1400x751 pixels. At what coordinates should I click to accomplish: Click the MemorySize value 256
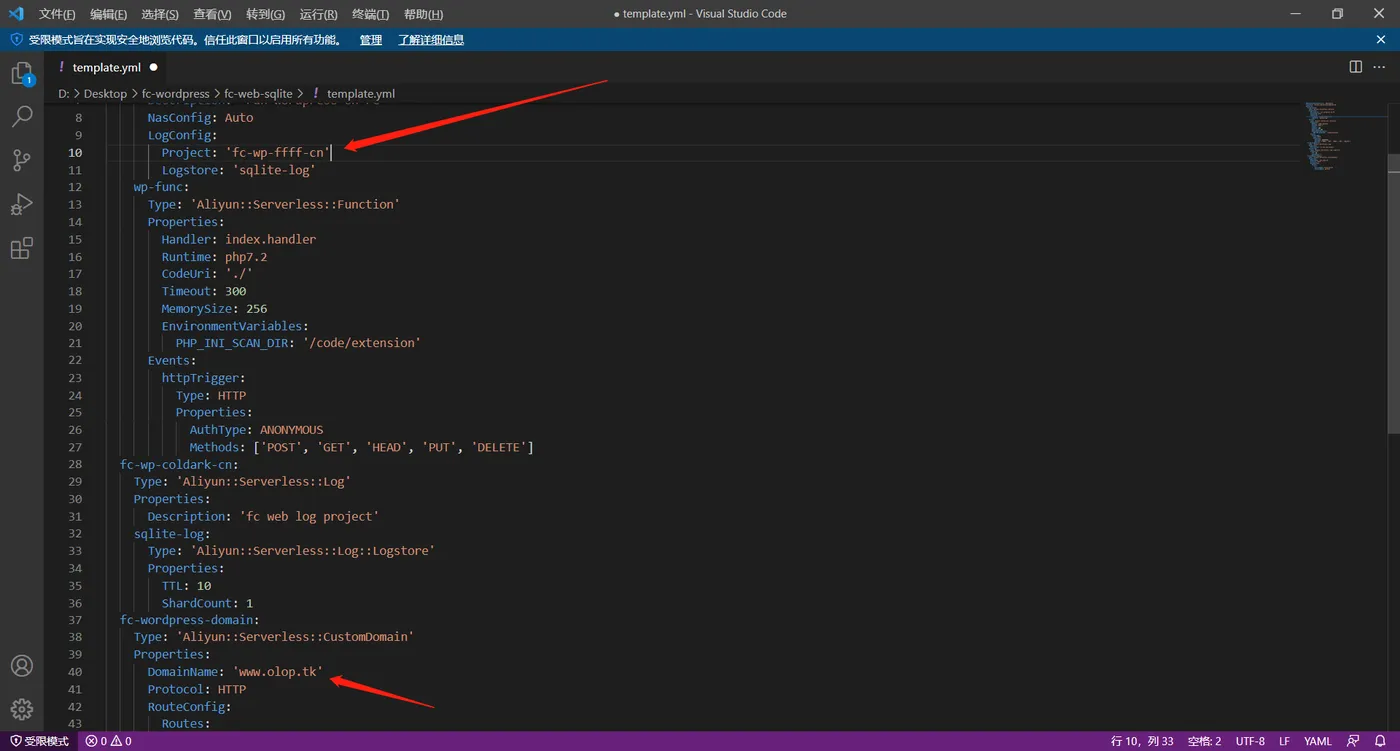256,308
